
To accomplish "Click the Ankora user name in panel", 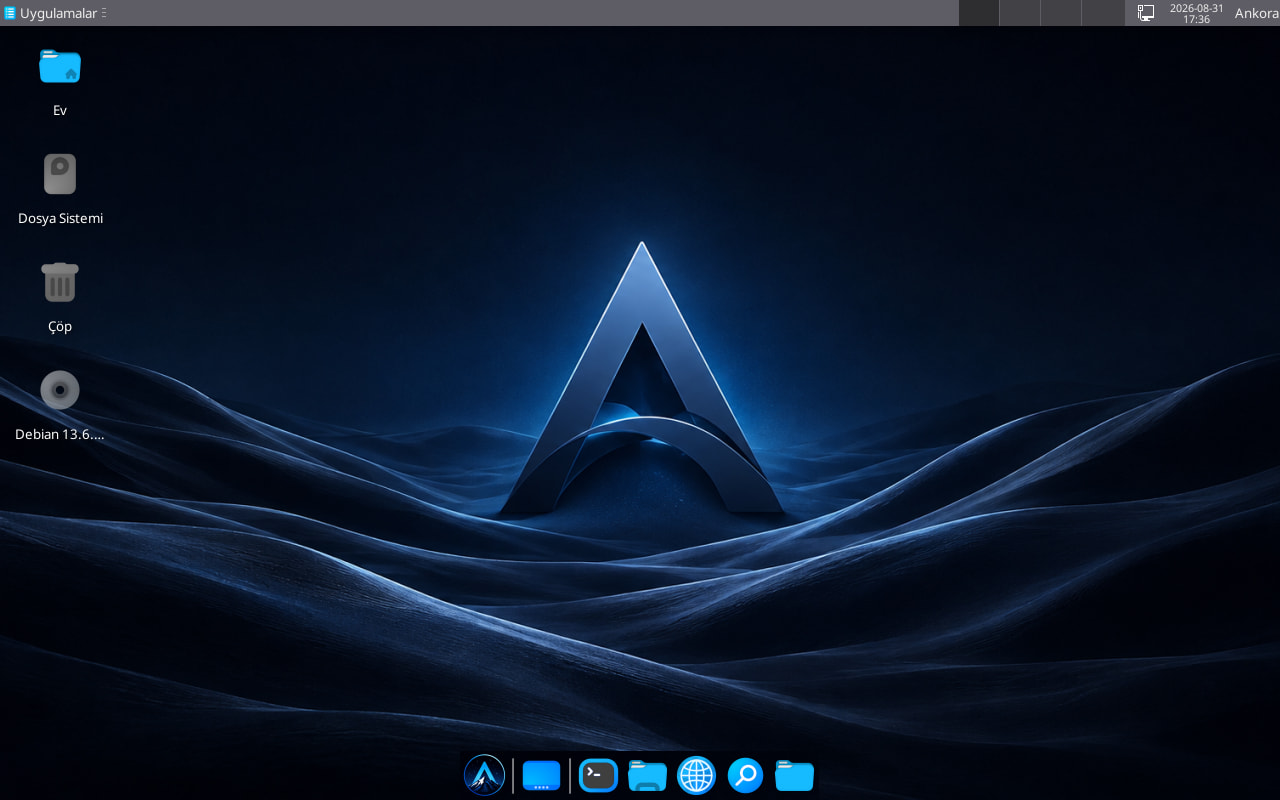I will [1256, 13].
